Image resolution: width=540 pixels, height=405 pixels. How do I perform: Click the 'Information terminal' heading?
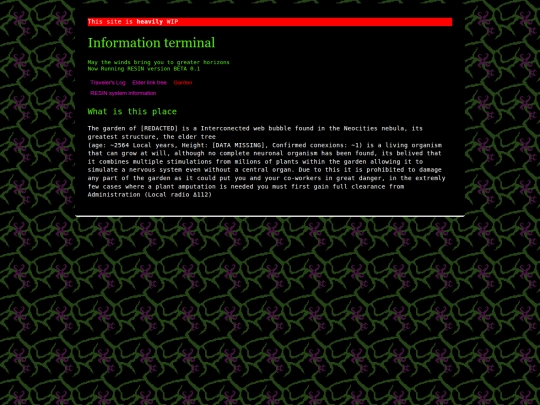tap(152, 43)
